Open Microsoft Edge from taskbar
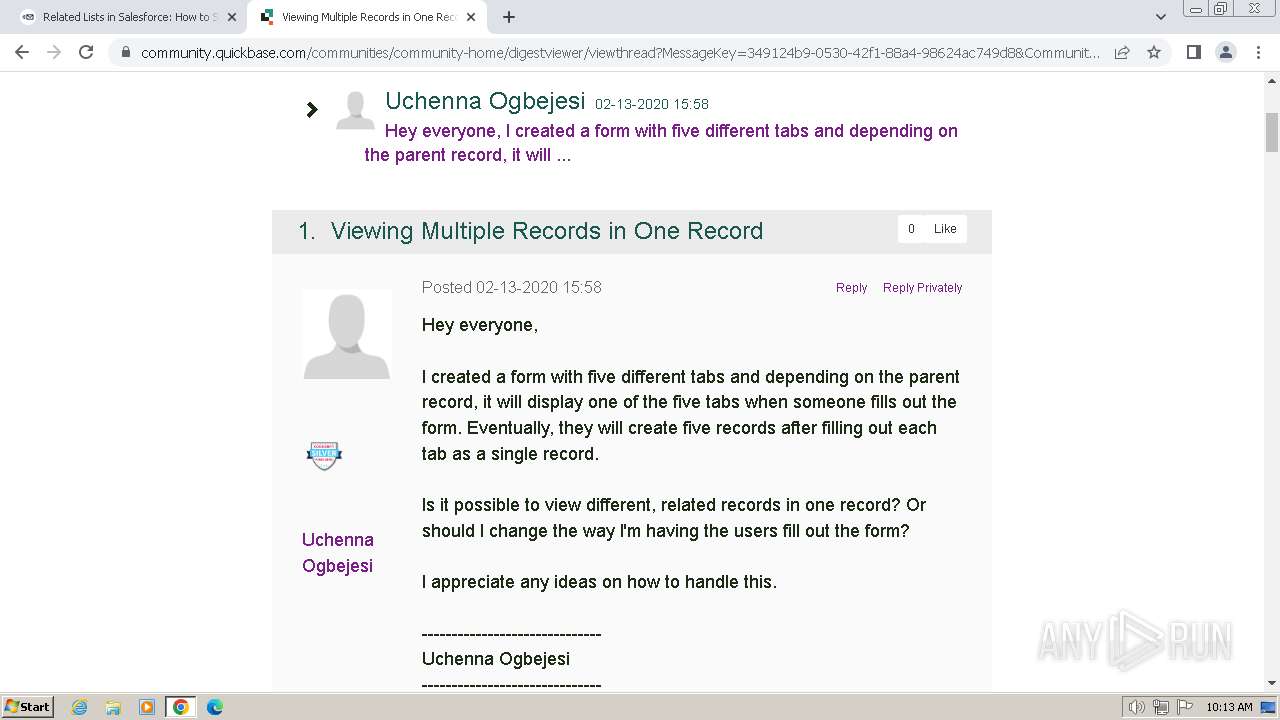1280x720 pixels. pyautogui.click(x=214, y=707)
